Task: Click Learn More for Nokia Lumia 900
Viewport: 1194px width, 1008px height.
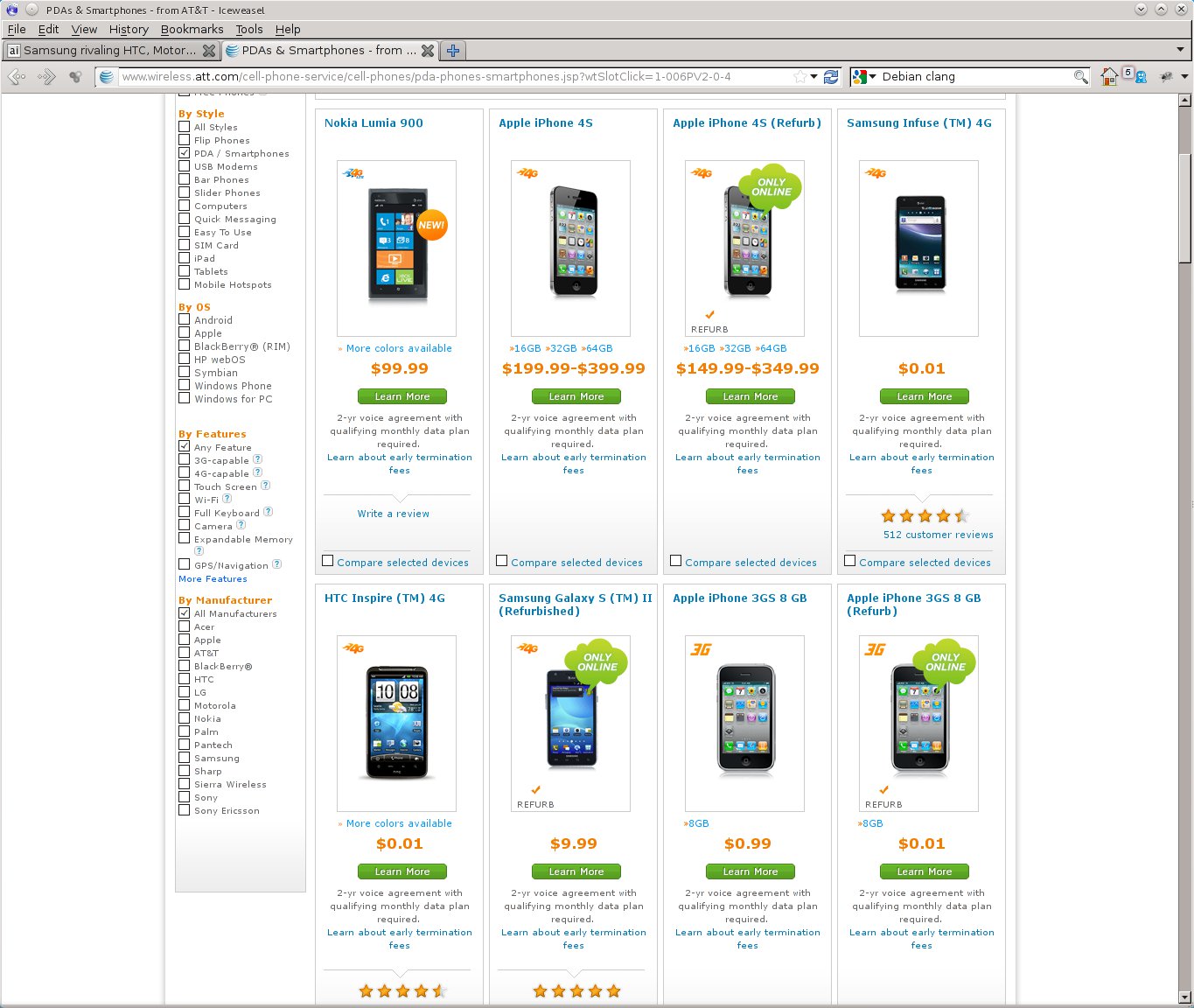Action: coord(402,396)
